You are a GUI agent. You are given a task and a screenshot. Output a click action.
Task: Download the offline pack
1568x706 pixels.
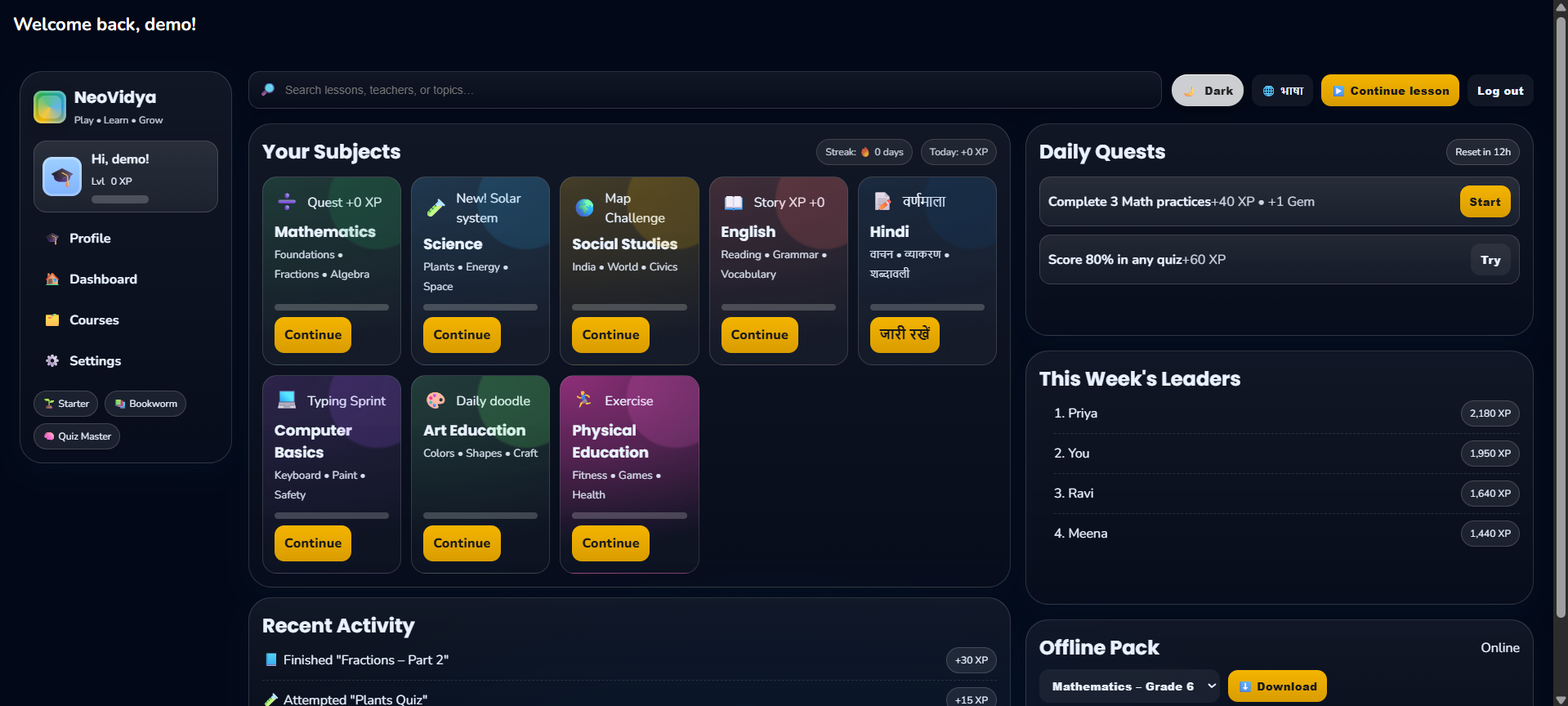click(x=1277, y=686)
